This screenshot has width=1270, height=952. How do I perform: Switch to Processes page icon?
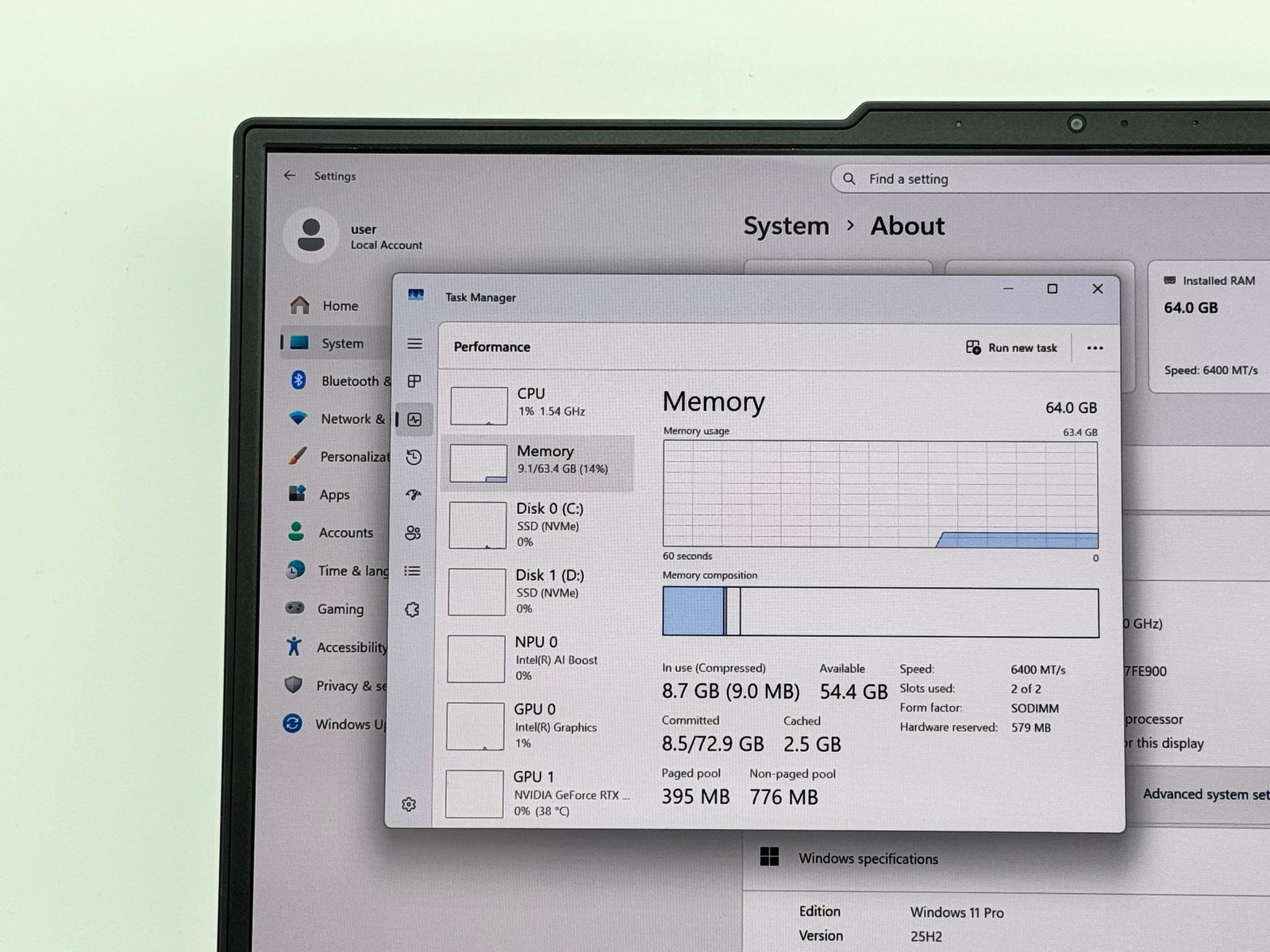(x=414, y=382)
